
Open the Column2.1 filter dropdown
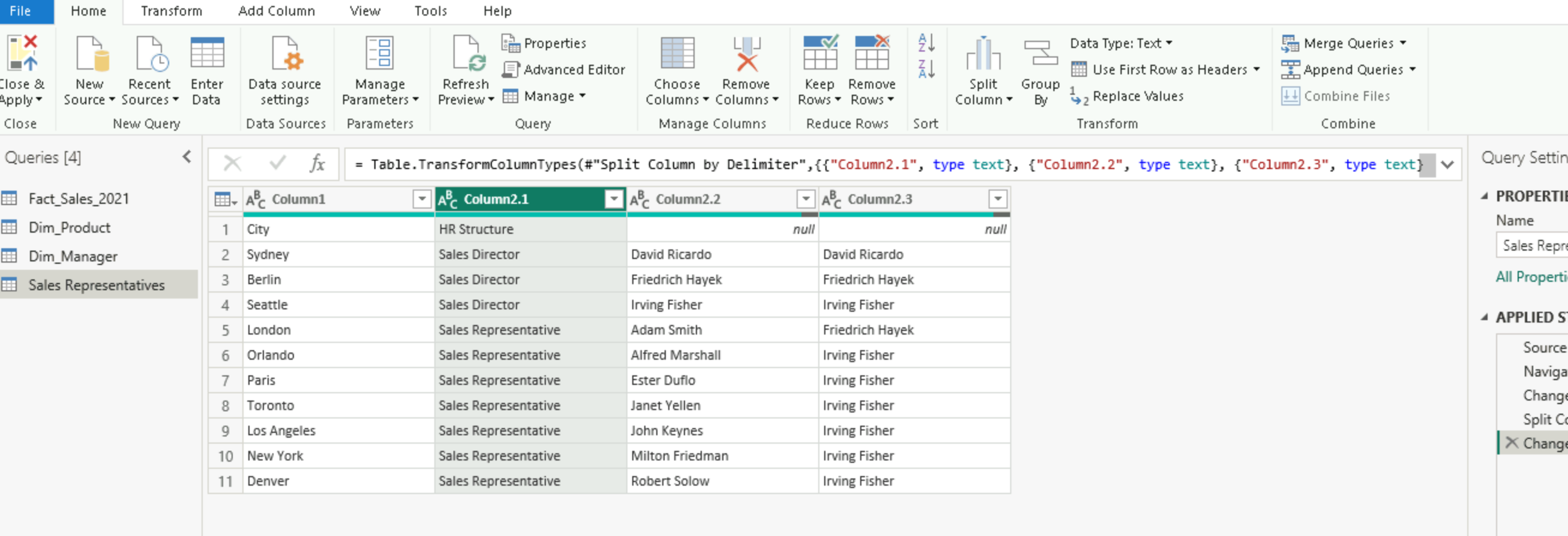[x=614, y=199]
